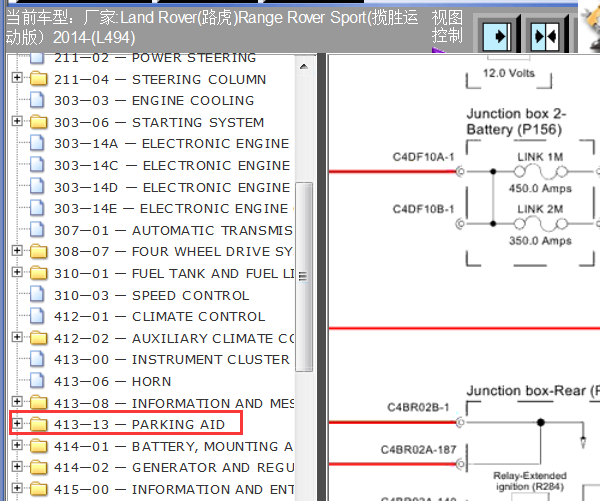Click the collapse-arrows view control button

point(545,37)
